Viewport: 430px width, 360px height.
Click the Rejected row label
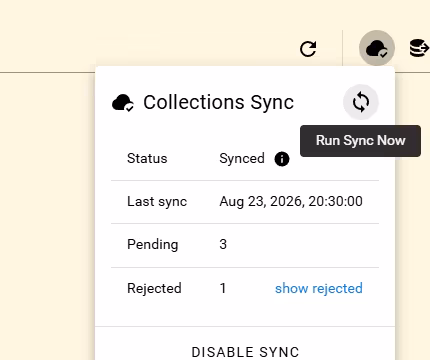(x=154, y=289)
